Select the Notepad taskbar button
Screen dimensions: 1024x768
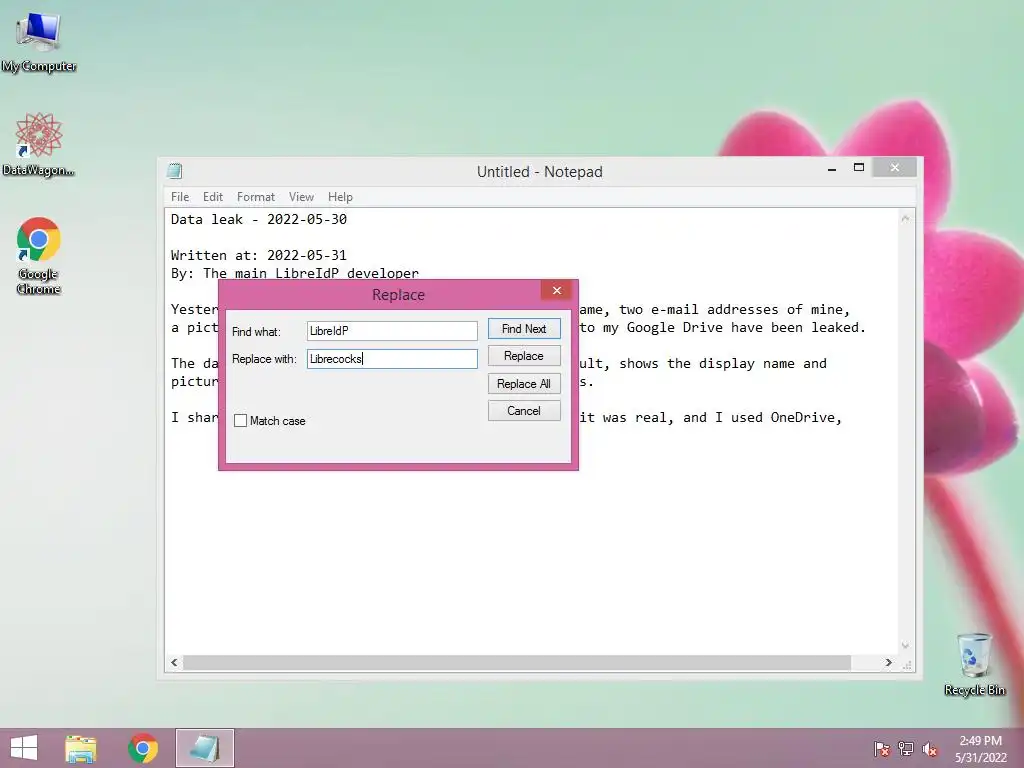click(204, 748)
